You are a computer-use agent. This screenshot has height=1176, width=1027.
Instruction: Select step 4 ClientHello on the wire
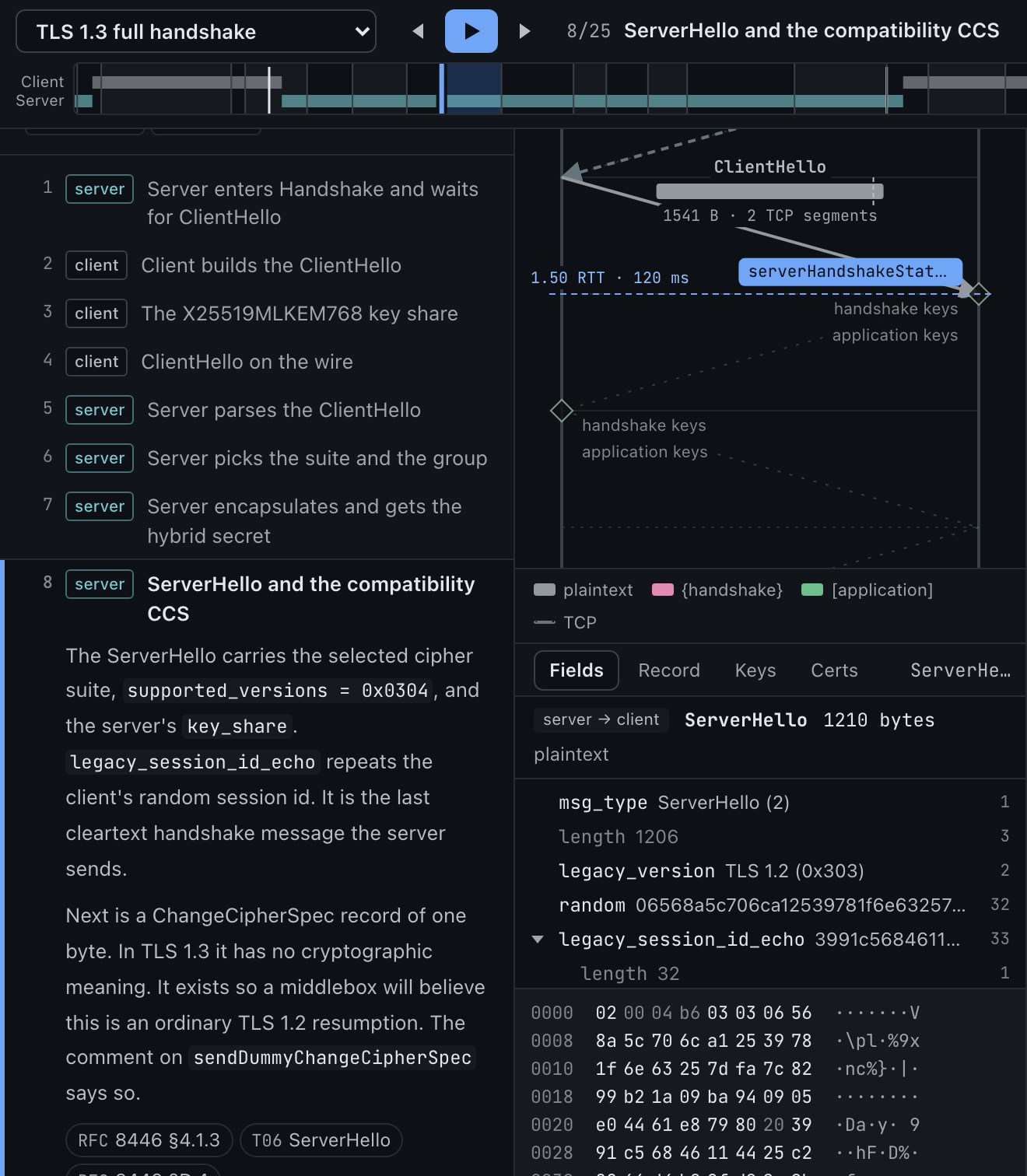coord(257,362)
